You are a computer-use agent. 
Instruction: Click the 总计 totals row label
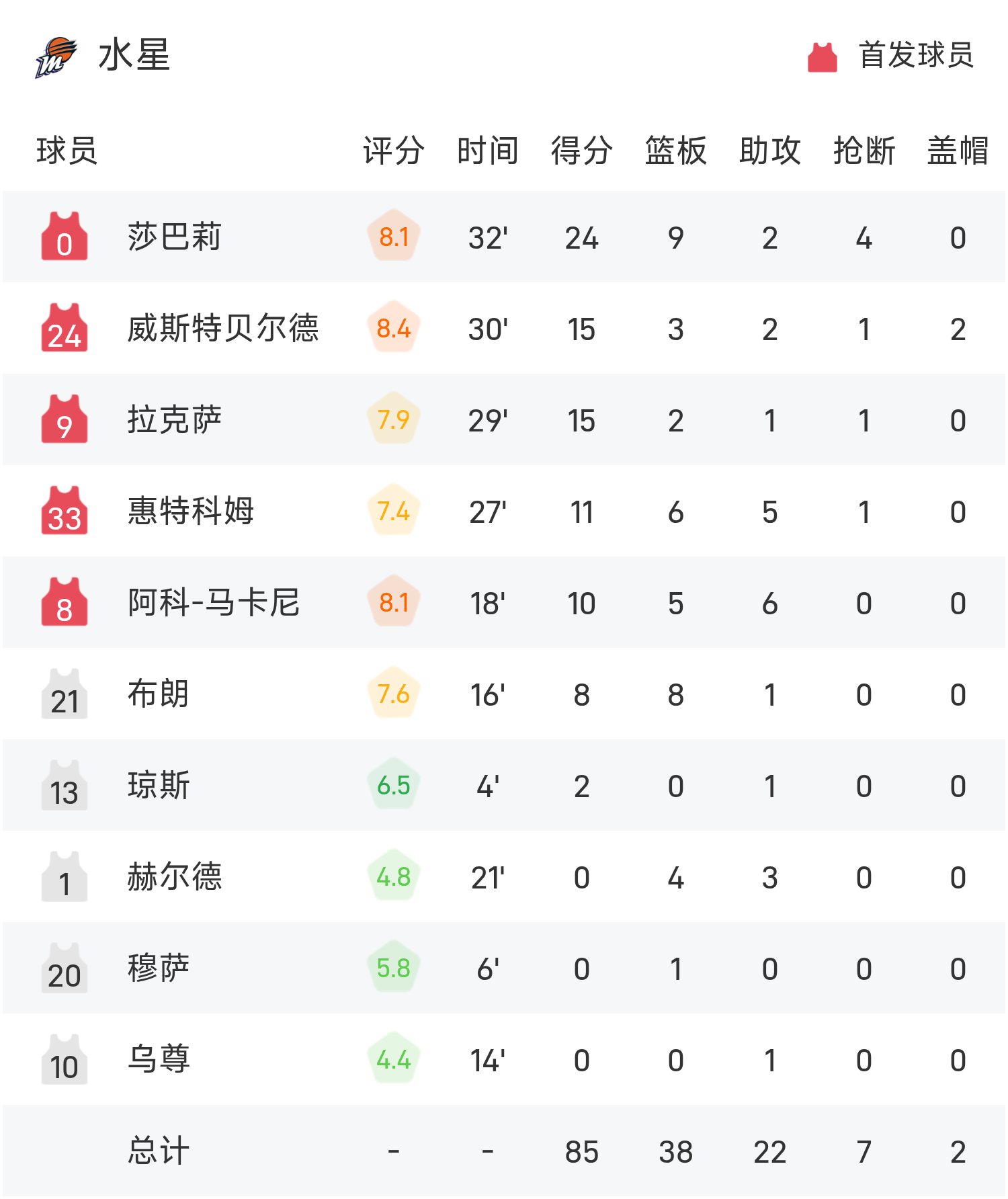(x=159, y=1151)
